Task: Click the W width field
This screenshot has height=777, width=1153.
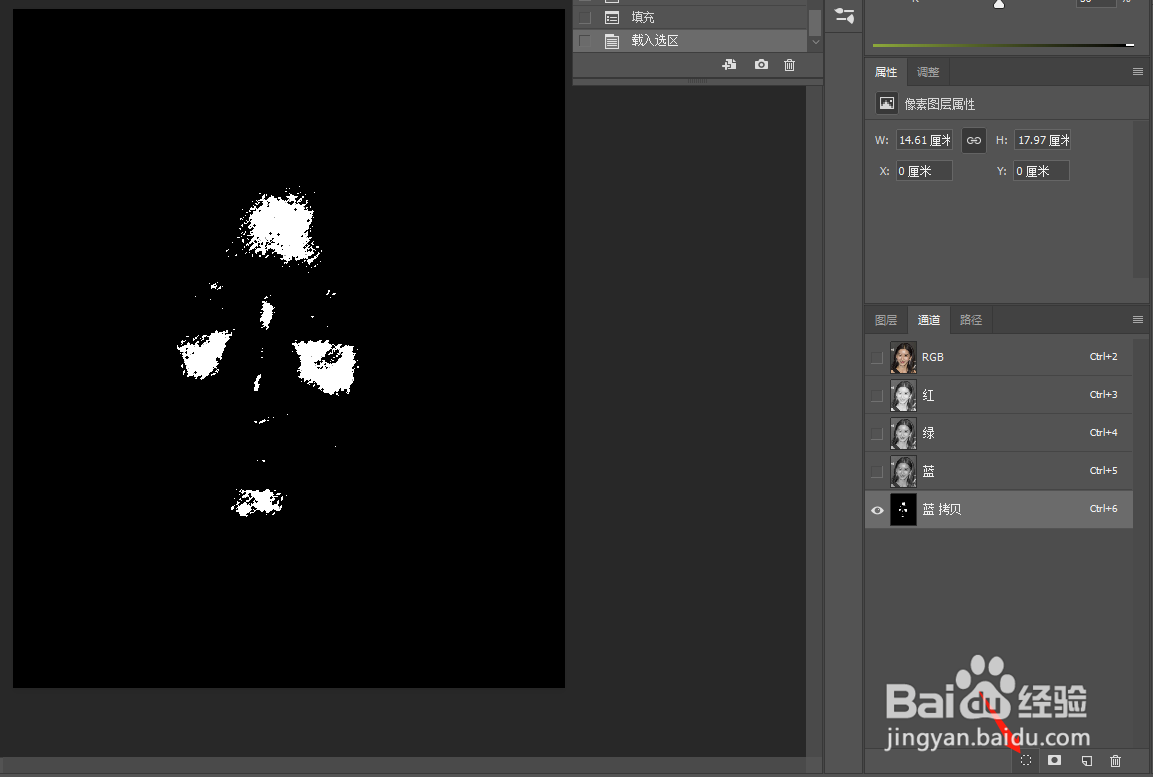Action: click(924, 140)
